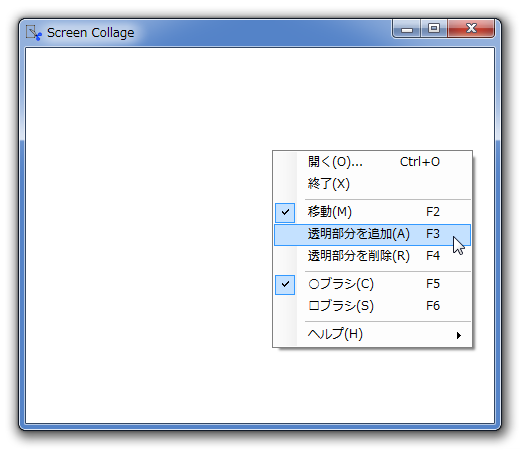Expand the arrow beside ヘルプ(H)
Image resolution: width=523 pixels, height=453 pixels.
point(459,335)
